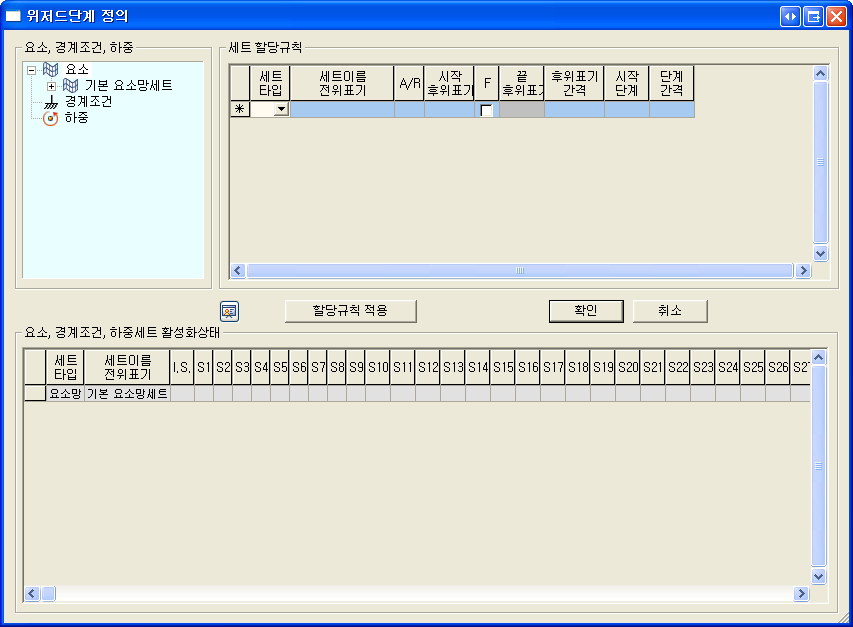Click the S10 column header in activation table
The width and height of the screenshot is (853, 627).
[x=378, y=368]
